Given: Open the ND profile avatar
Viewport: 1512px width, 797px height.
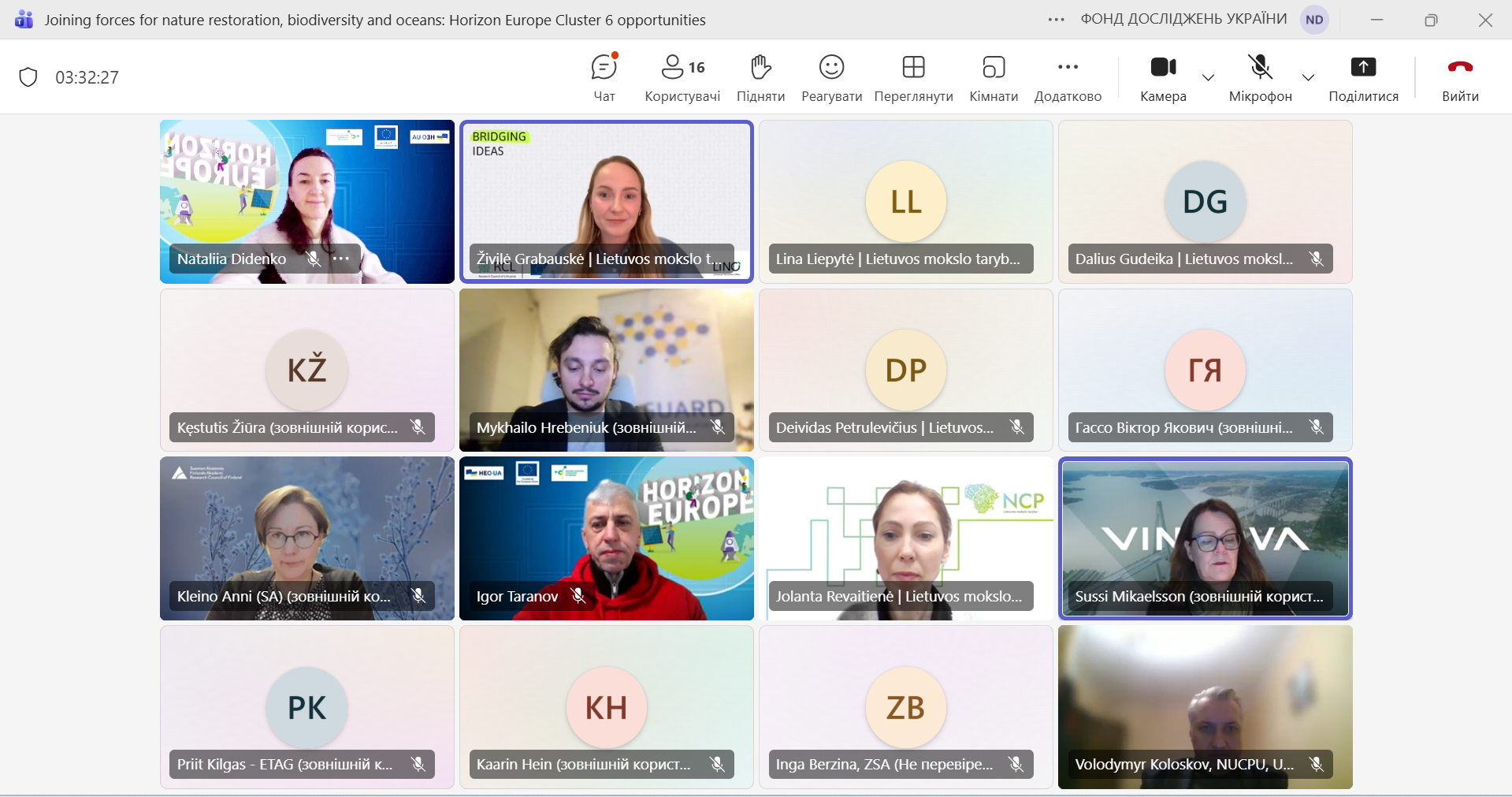Looking at the screenshot, I should (x=1314, y=20).
